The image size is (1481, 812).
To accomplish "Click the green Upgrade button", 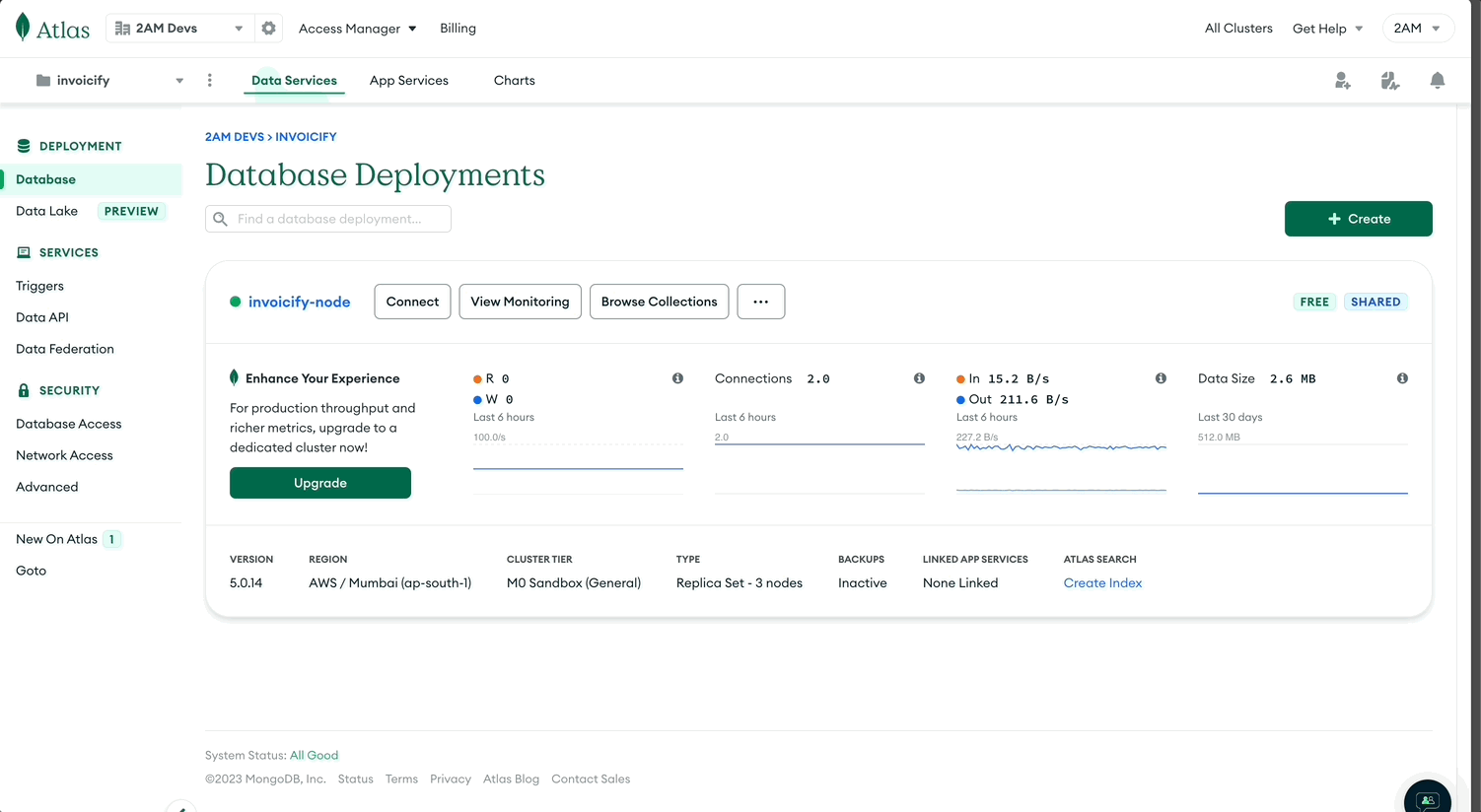I will [320, 483].
